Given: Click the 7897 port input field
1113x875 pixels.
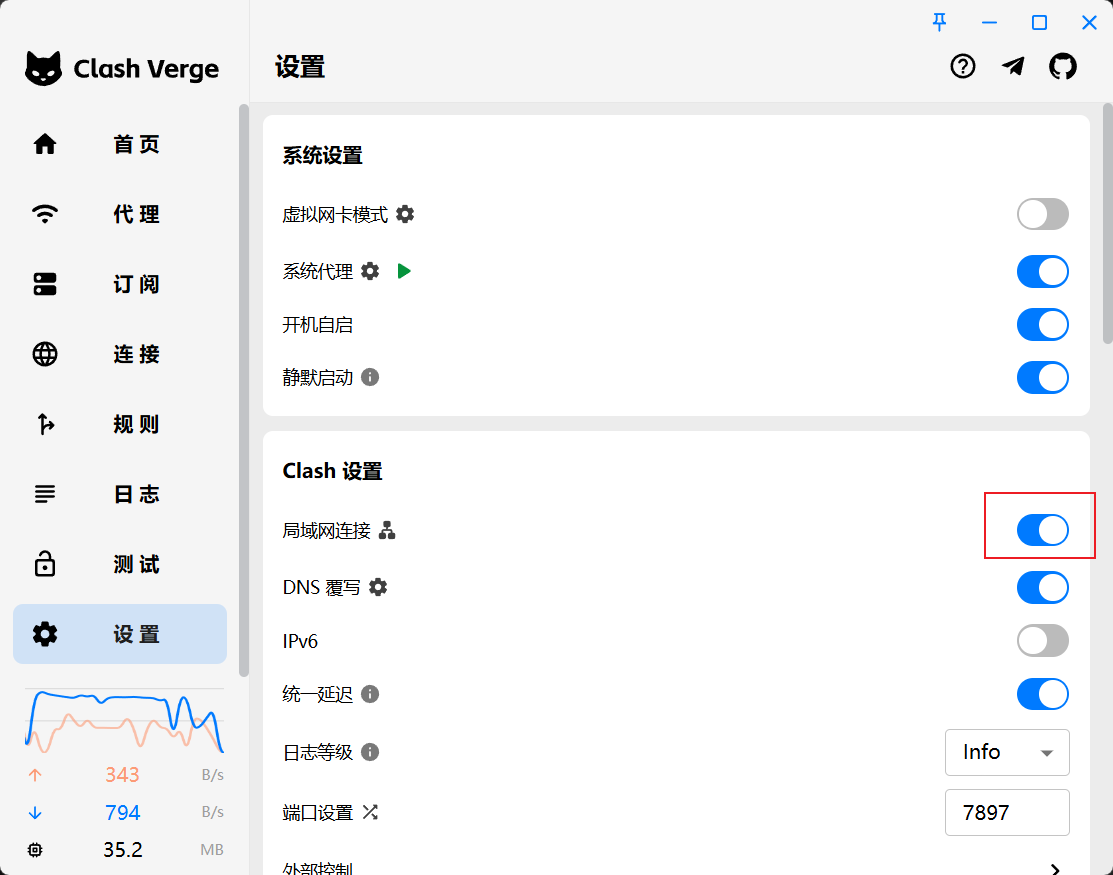Looking at the screenshot, I should [1006, 812].
